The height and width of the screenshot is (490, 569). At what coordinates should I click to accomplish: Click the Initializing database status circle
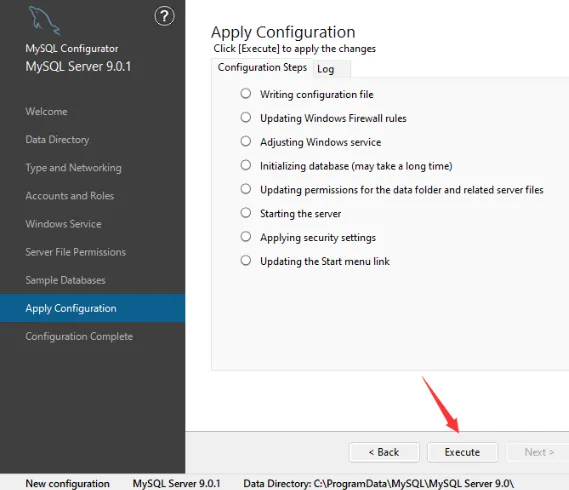[246, 165]
